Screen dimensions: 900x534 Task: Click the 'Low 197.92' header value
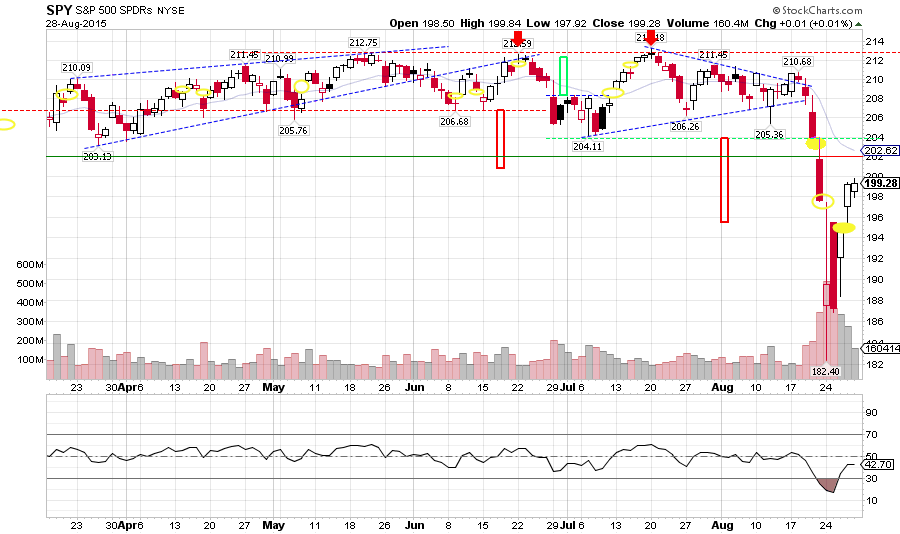pos(556,24)
